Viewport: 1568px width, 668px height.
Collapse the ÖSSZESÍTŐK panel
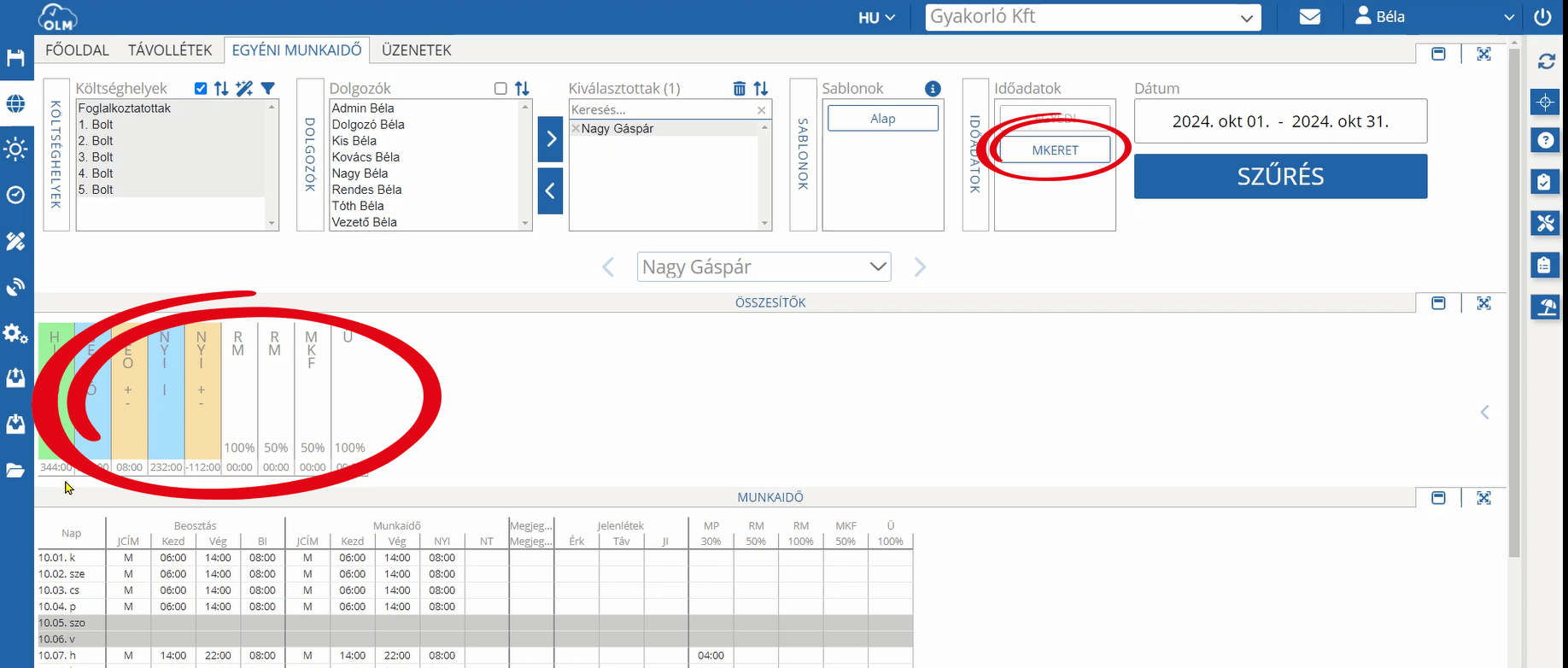point(1439,303)
